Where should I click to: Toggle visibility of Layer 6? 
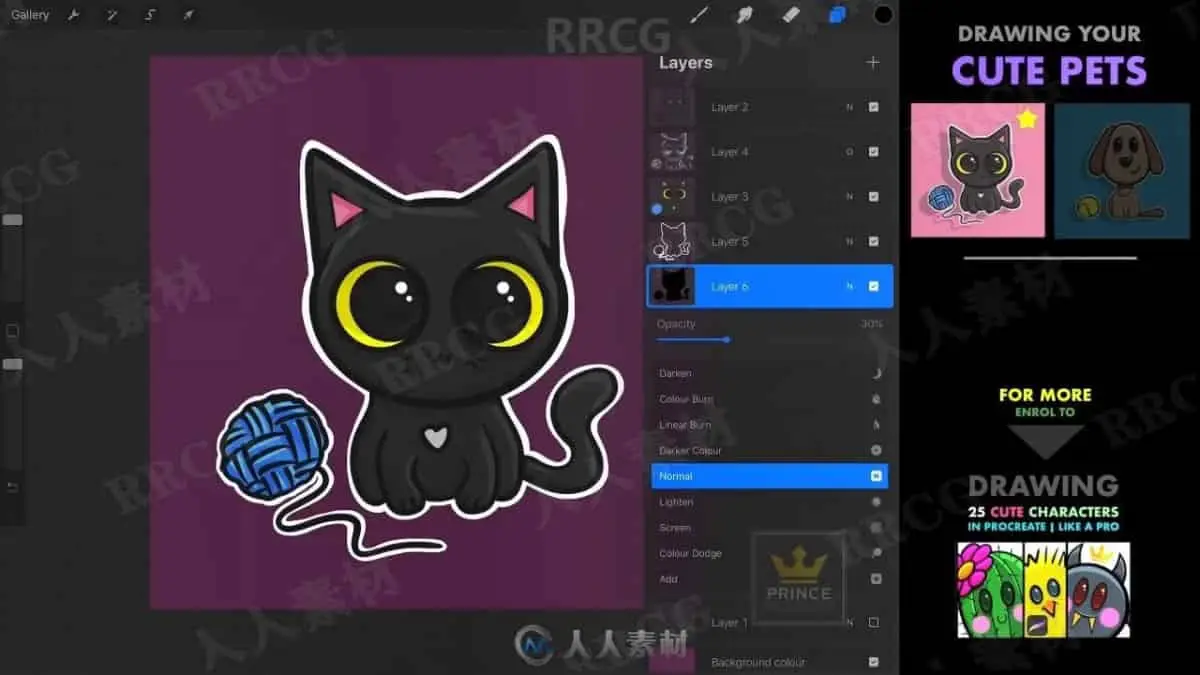tap(873, 286)
